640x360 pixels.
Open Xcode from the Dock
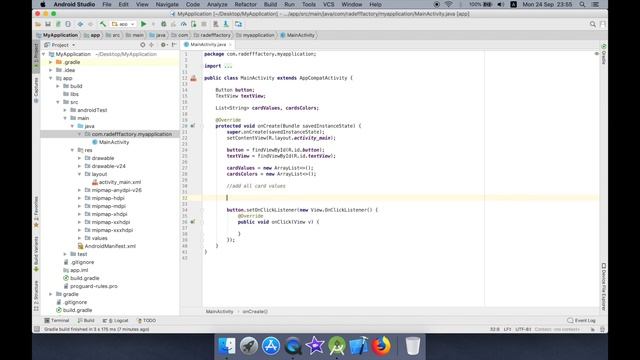click(359, 346)
